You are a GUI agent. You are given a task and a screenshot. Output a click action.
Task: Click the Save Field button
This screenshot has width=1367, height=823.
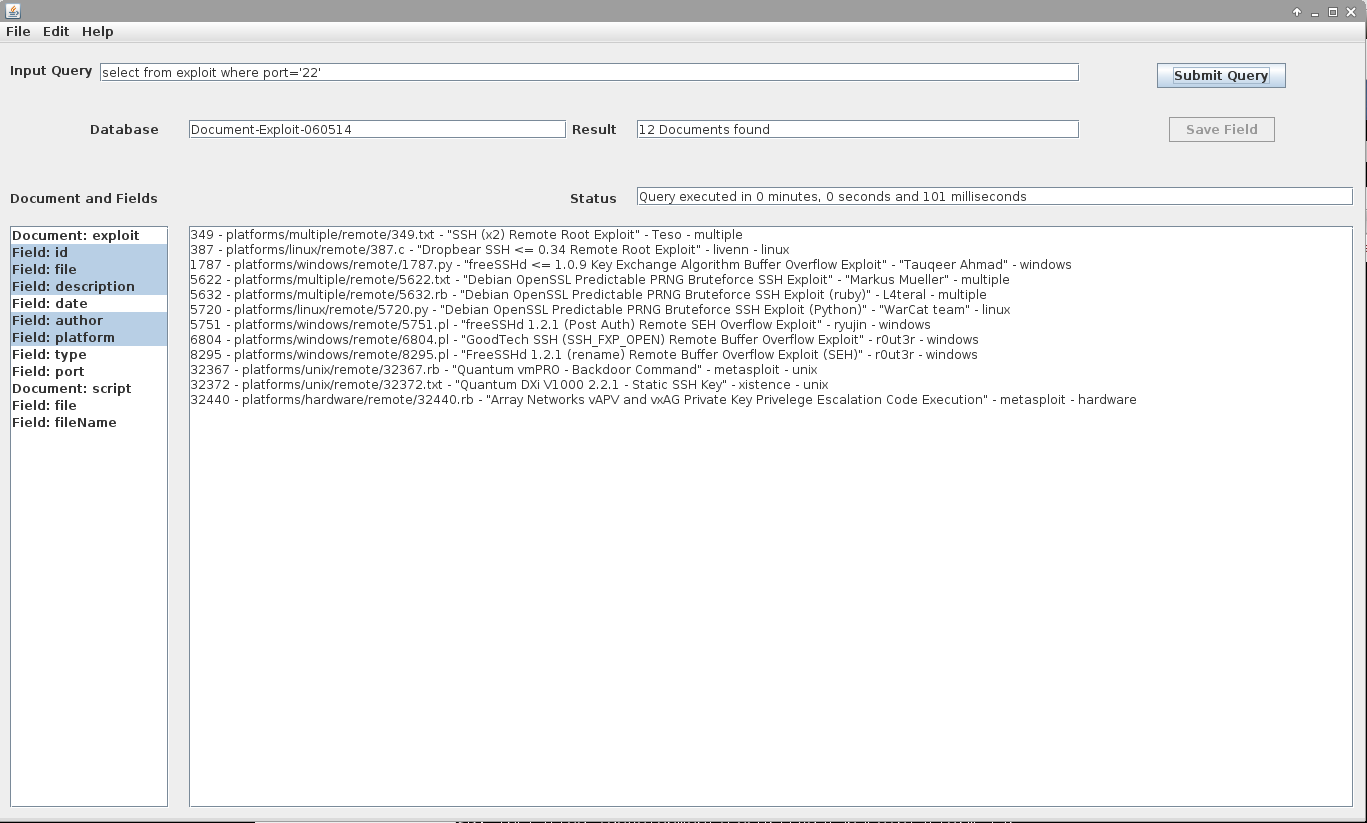[1221, 129]
